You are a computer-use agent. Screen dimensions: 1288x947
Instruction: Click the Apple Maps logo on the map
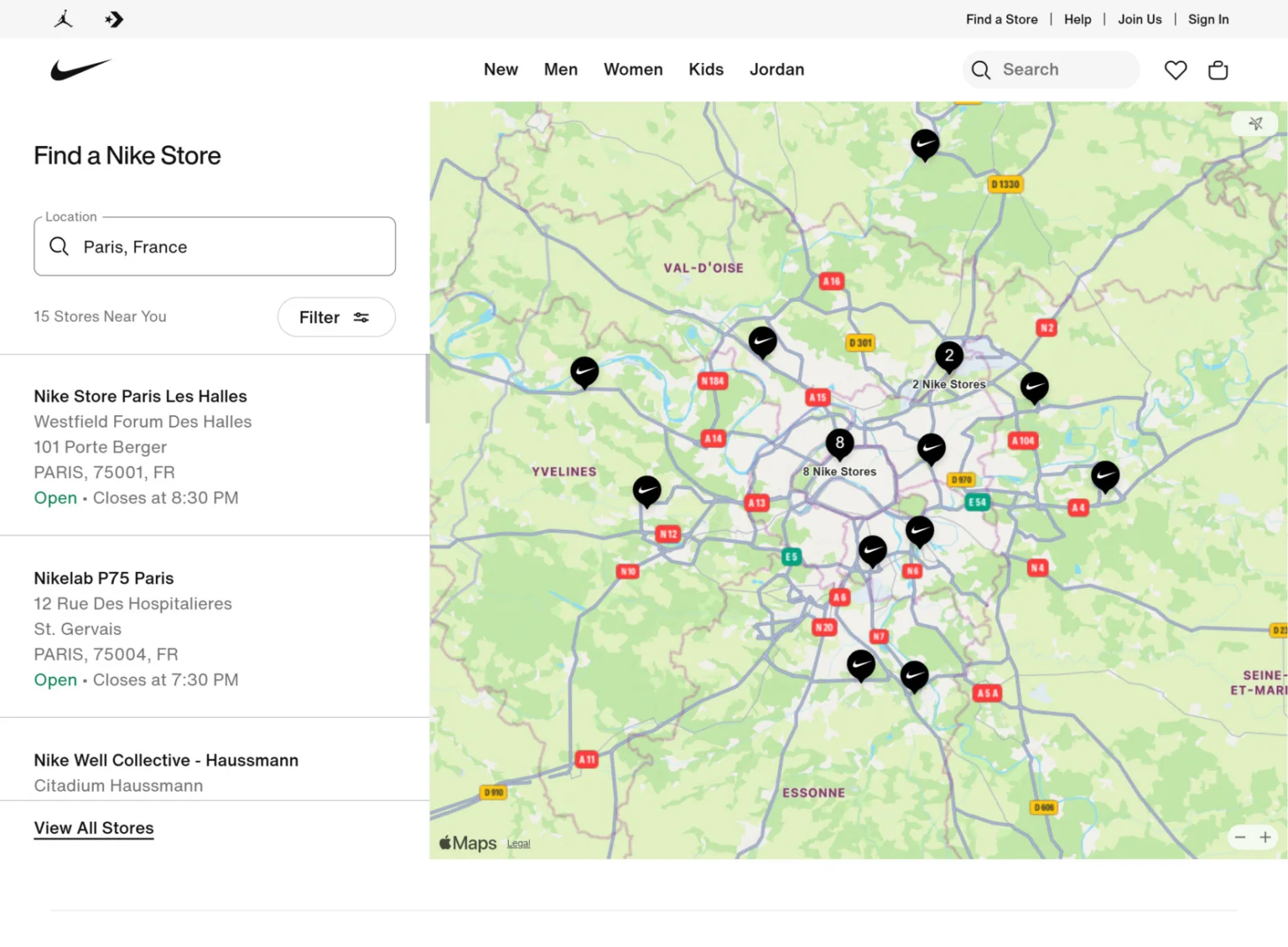click(x=466, y=843)
